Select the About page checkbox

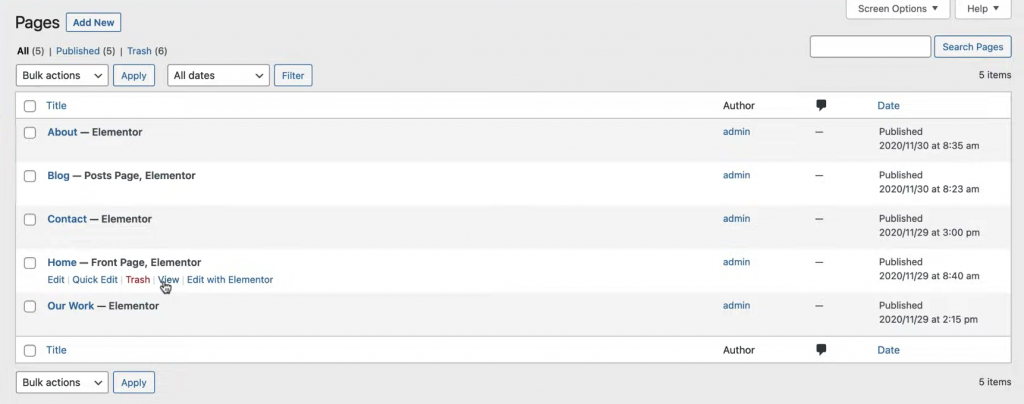pyautogui.click(x=30, y=133)
